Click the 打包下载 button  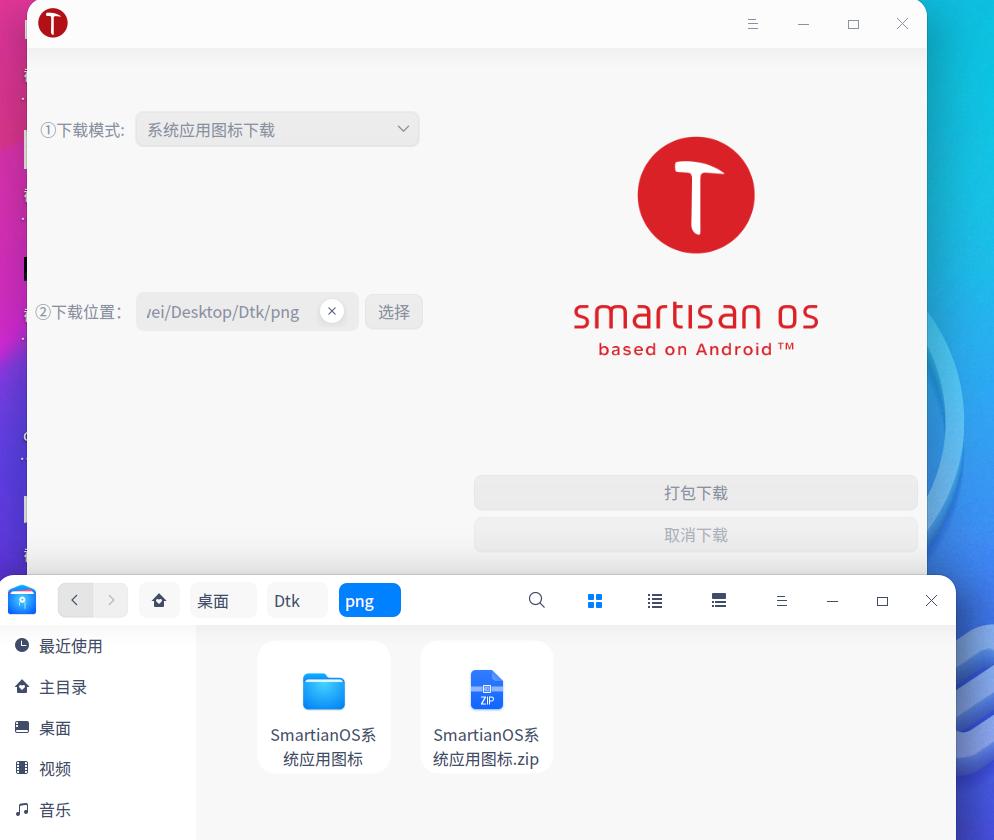pyautogui.click(x=695, y=493)
